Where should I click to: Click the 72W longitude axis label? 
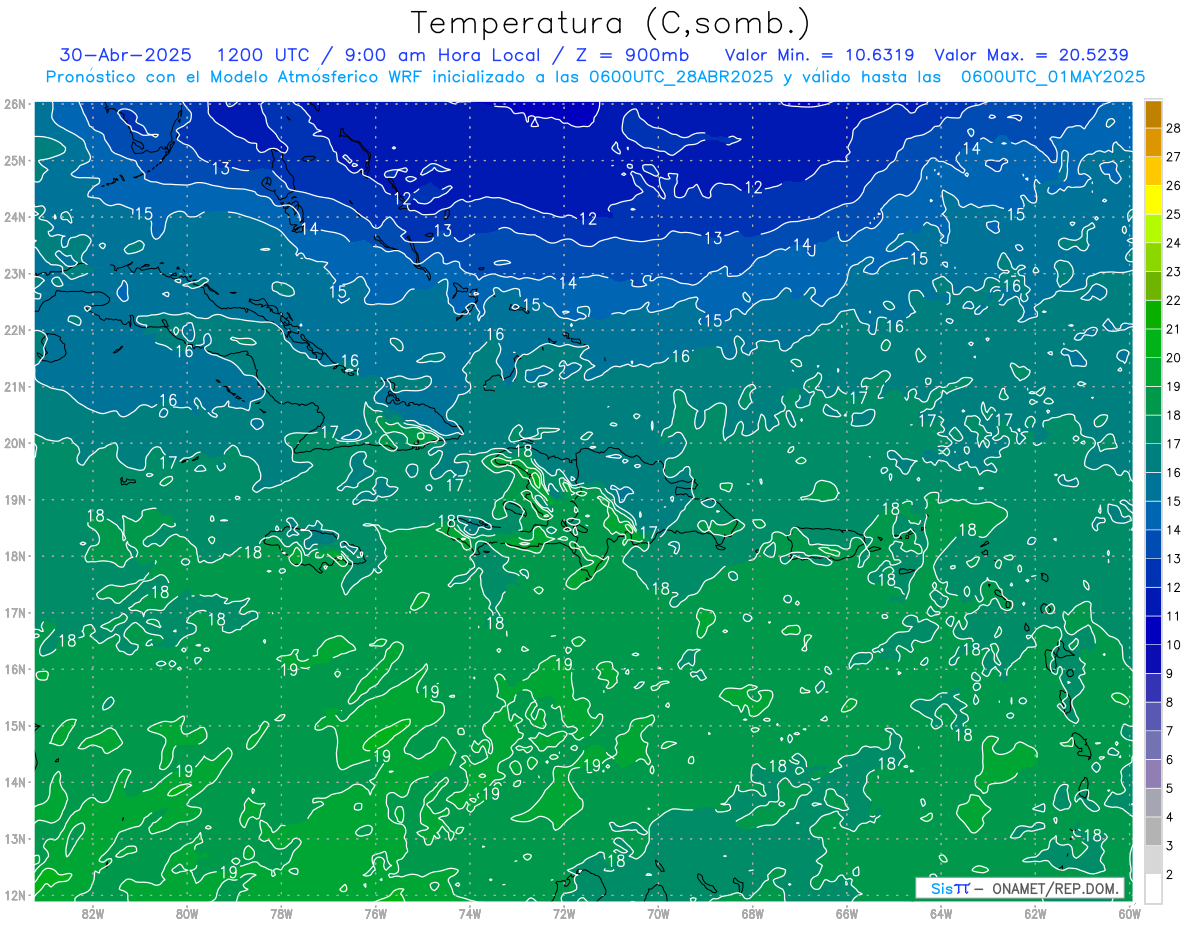coord(564,913)
